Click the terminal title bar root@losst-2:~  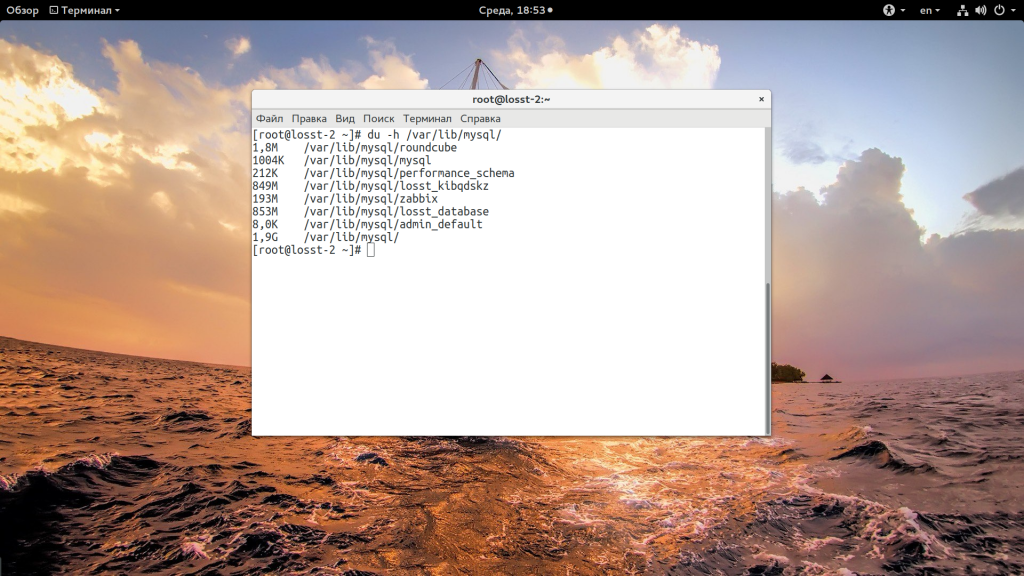coord(511,99)
